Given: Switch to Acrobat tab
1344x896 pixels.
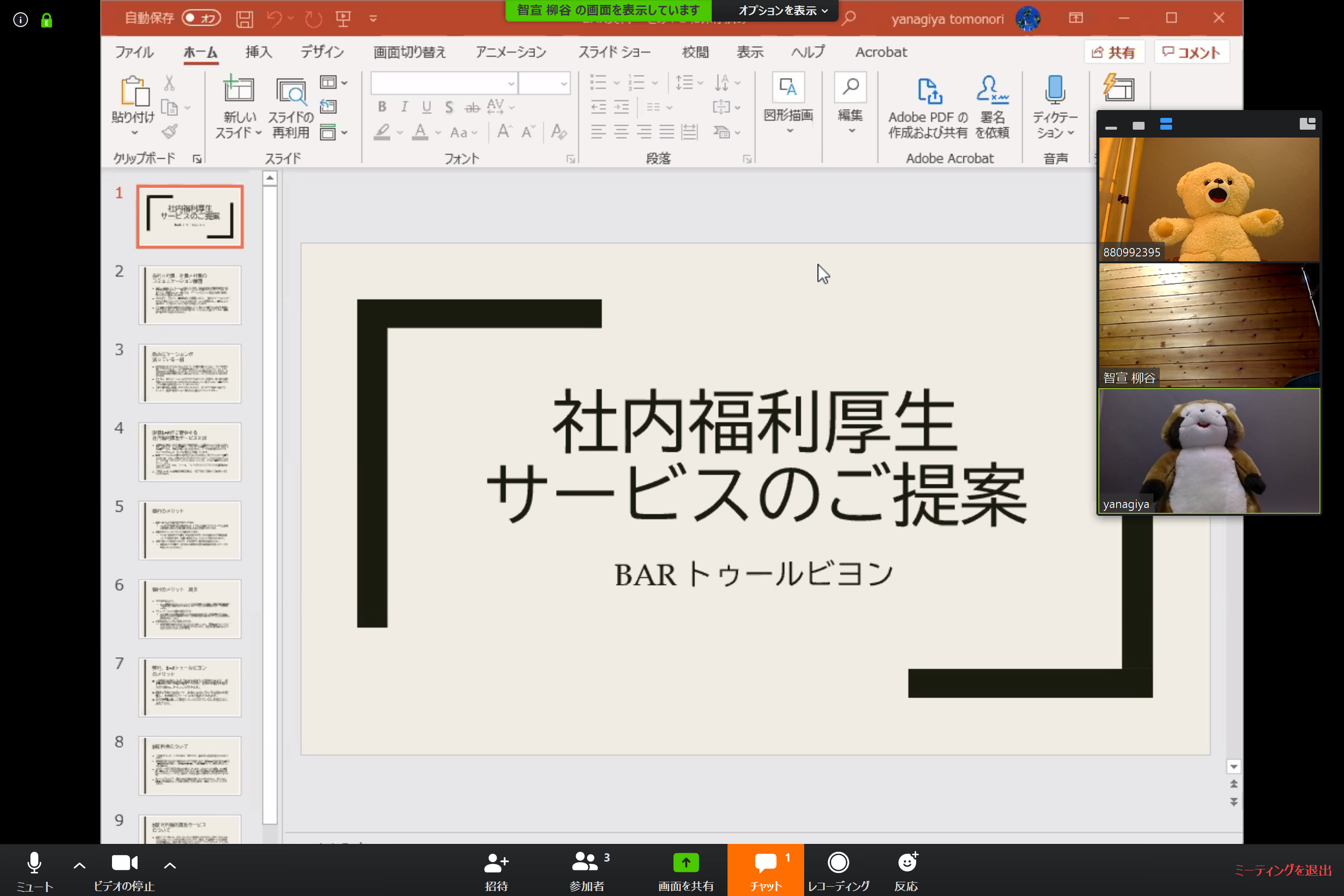Looking at the screenshot, I should (x=881, y=52).
